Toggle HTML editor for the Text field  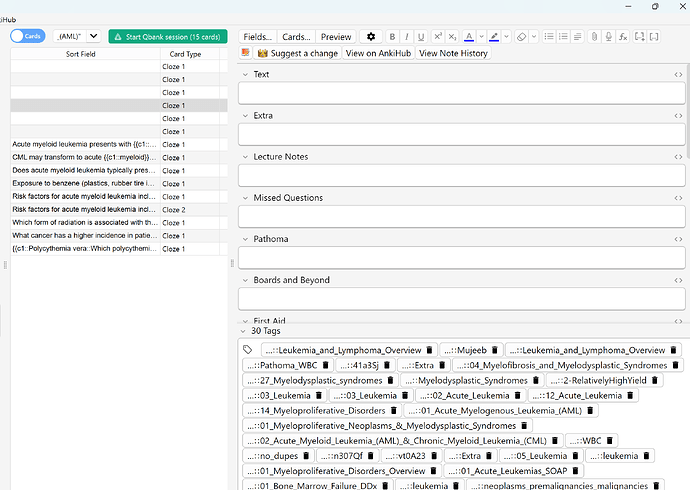pos(679,75)
